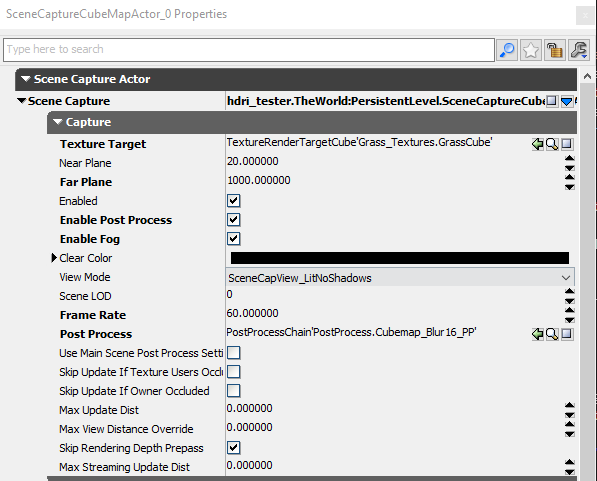Image resolution: width=597 pixels, height=481 pixels.
Task: Decrease Max View Distance Override down arrow
Action: click(570, 434)
